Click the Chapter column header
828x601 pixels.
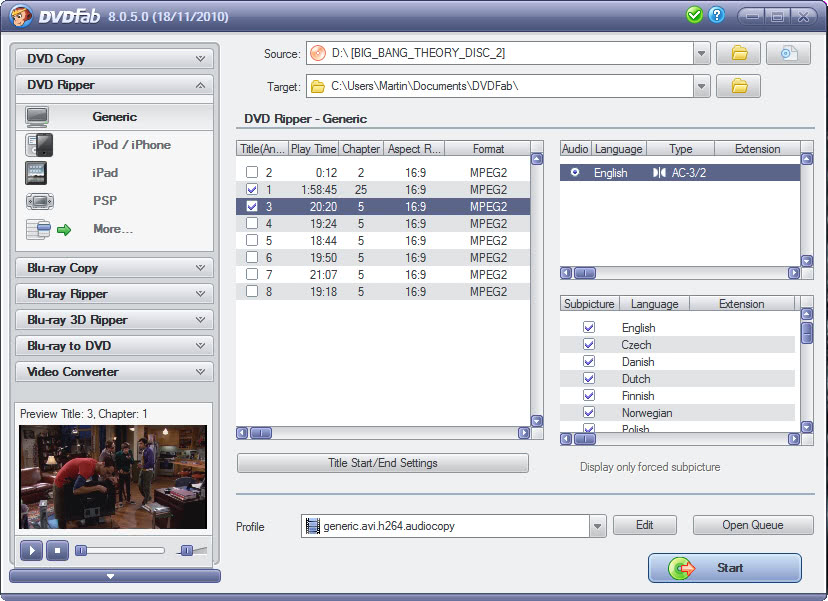click(x=361, y=149)
